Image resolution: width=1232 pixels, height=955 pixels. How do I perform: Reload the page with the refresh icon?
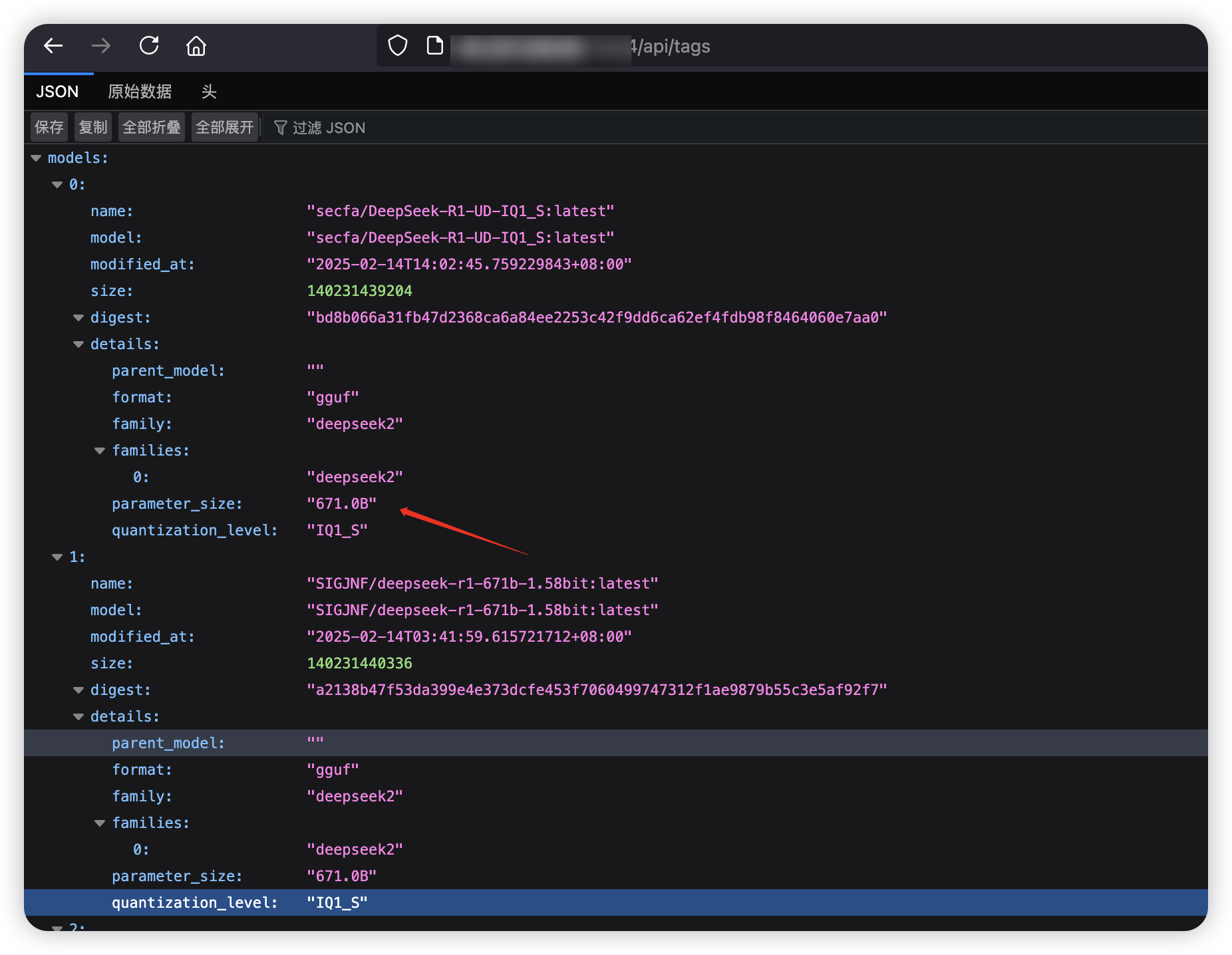coord(149,46)
